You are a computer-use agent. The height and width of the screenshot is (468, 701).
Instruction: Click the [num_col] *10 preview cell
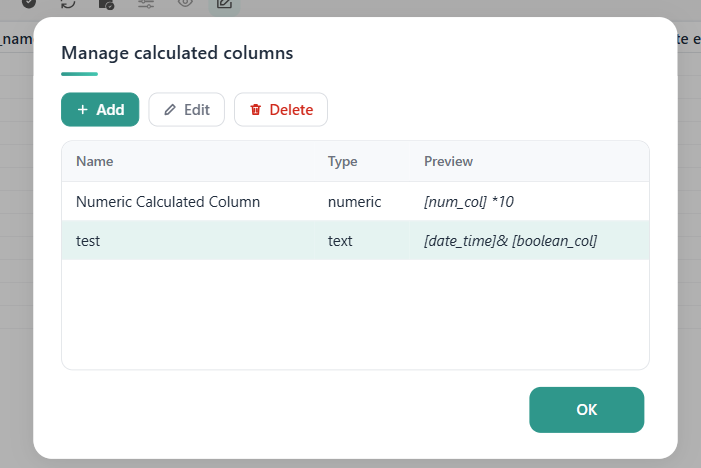click(x=469, y=202)
